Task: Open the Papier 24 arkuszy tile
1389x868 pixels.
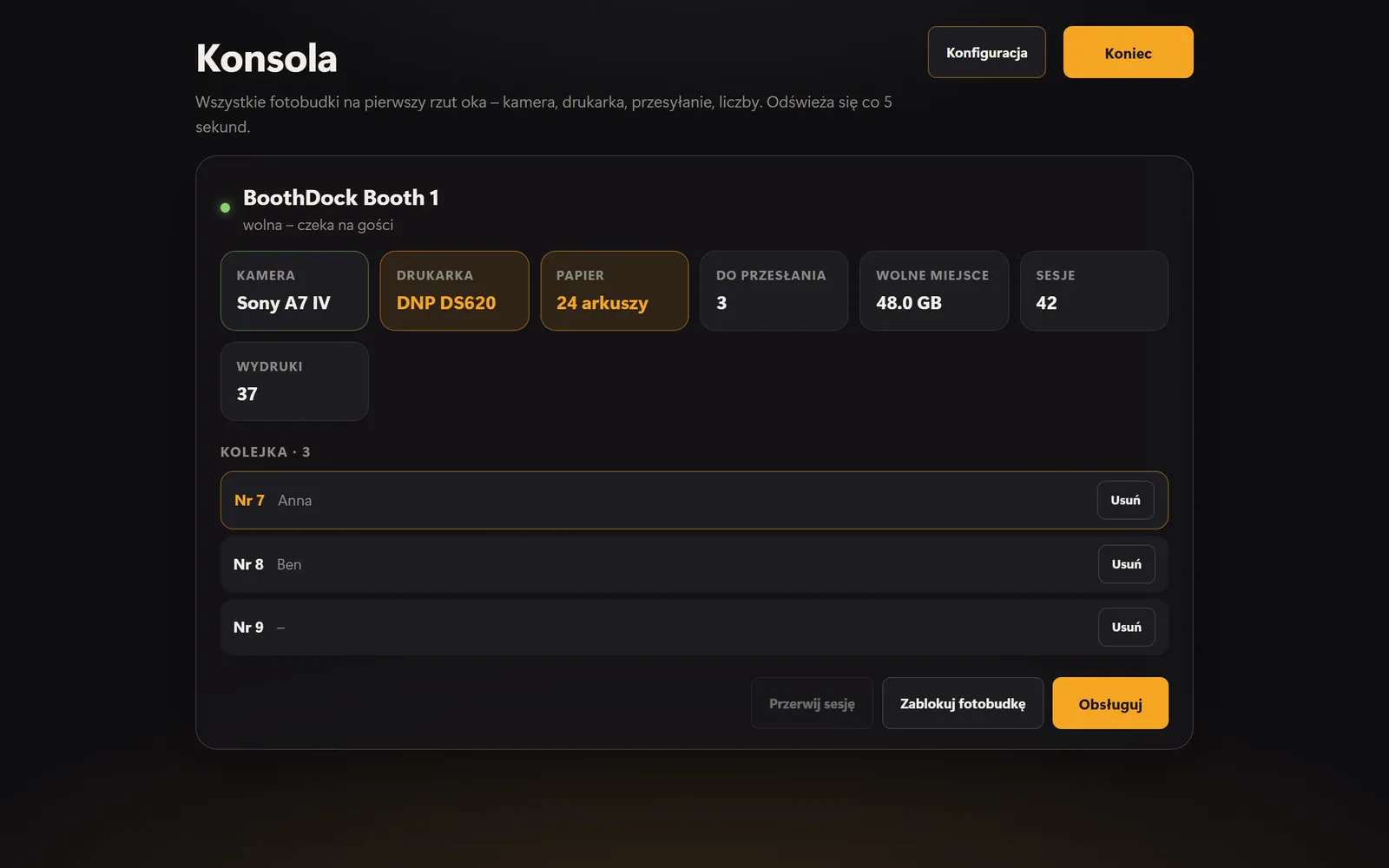Action: (x=614, y=291)
